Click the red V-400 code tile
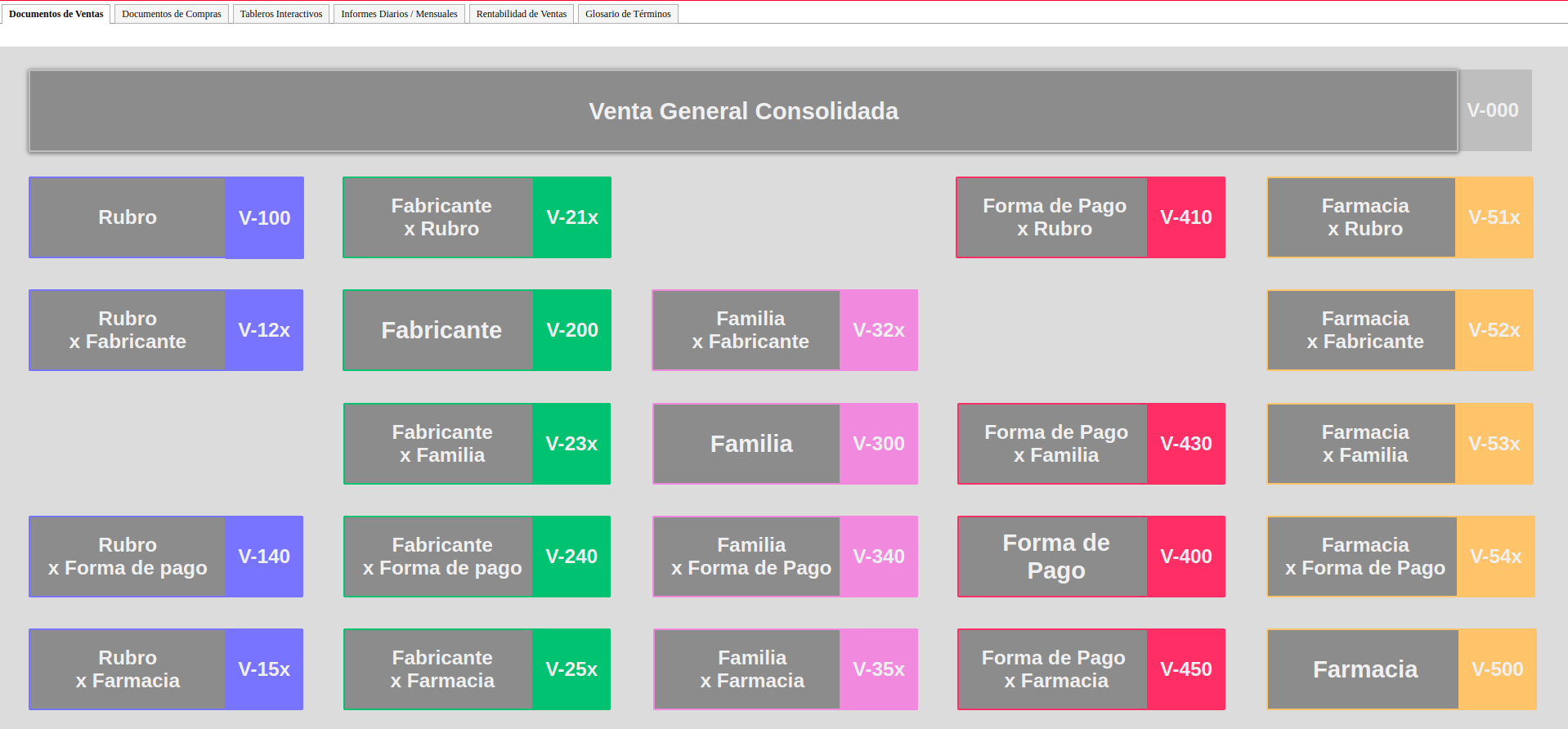This screenshot has width=1568, height=729. [1185, 557]
